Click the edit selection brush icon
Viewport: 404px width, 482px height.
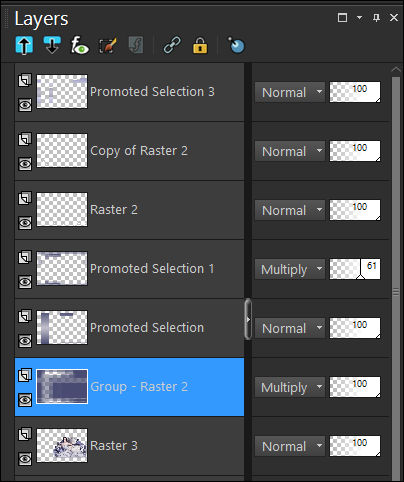click(x=108, y=45)
